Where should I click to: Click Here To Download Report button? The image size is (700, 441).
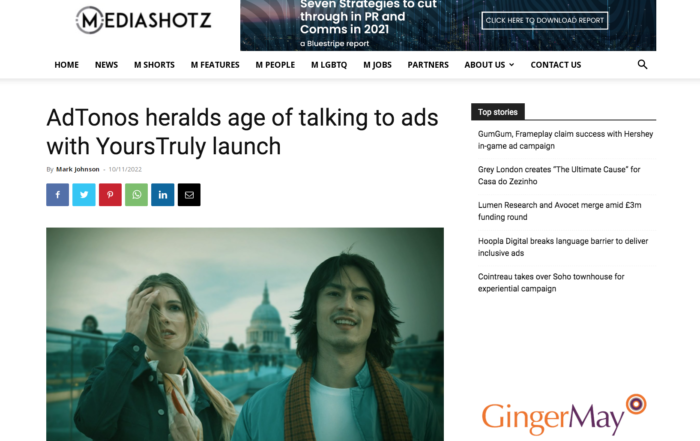coord(545,21)
